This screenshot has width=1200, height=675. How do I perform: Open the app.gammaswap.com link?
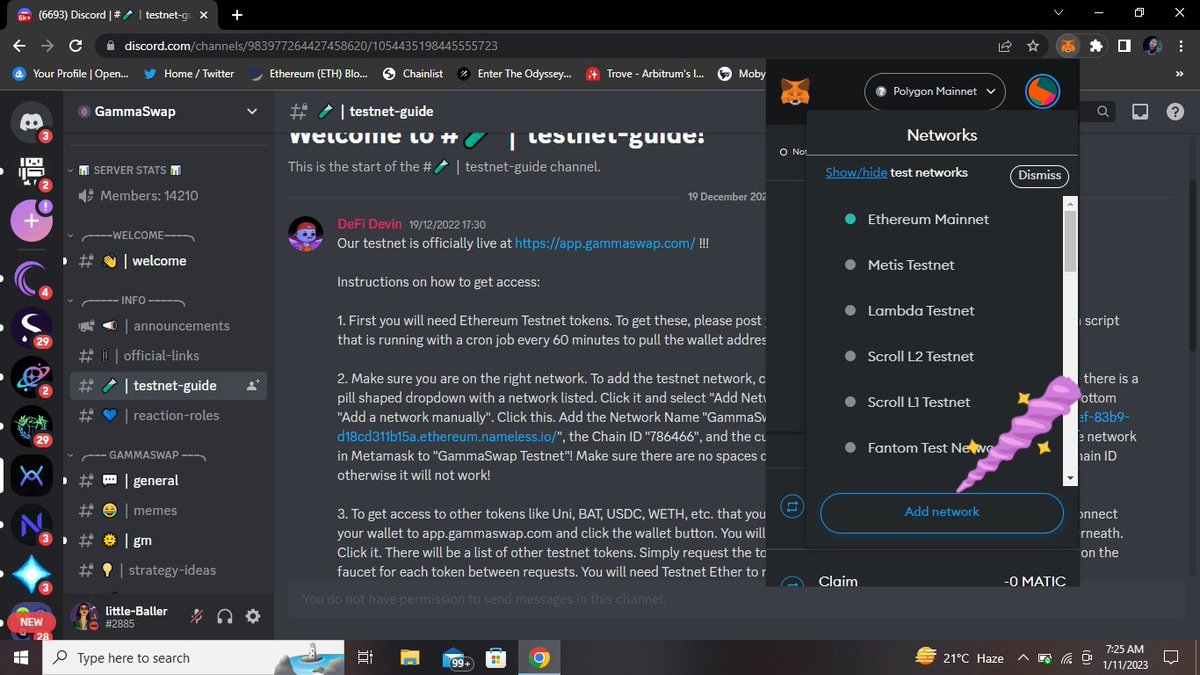click(x=605, y=243)
